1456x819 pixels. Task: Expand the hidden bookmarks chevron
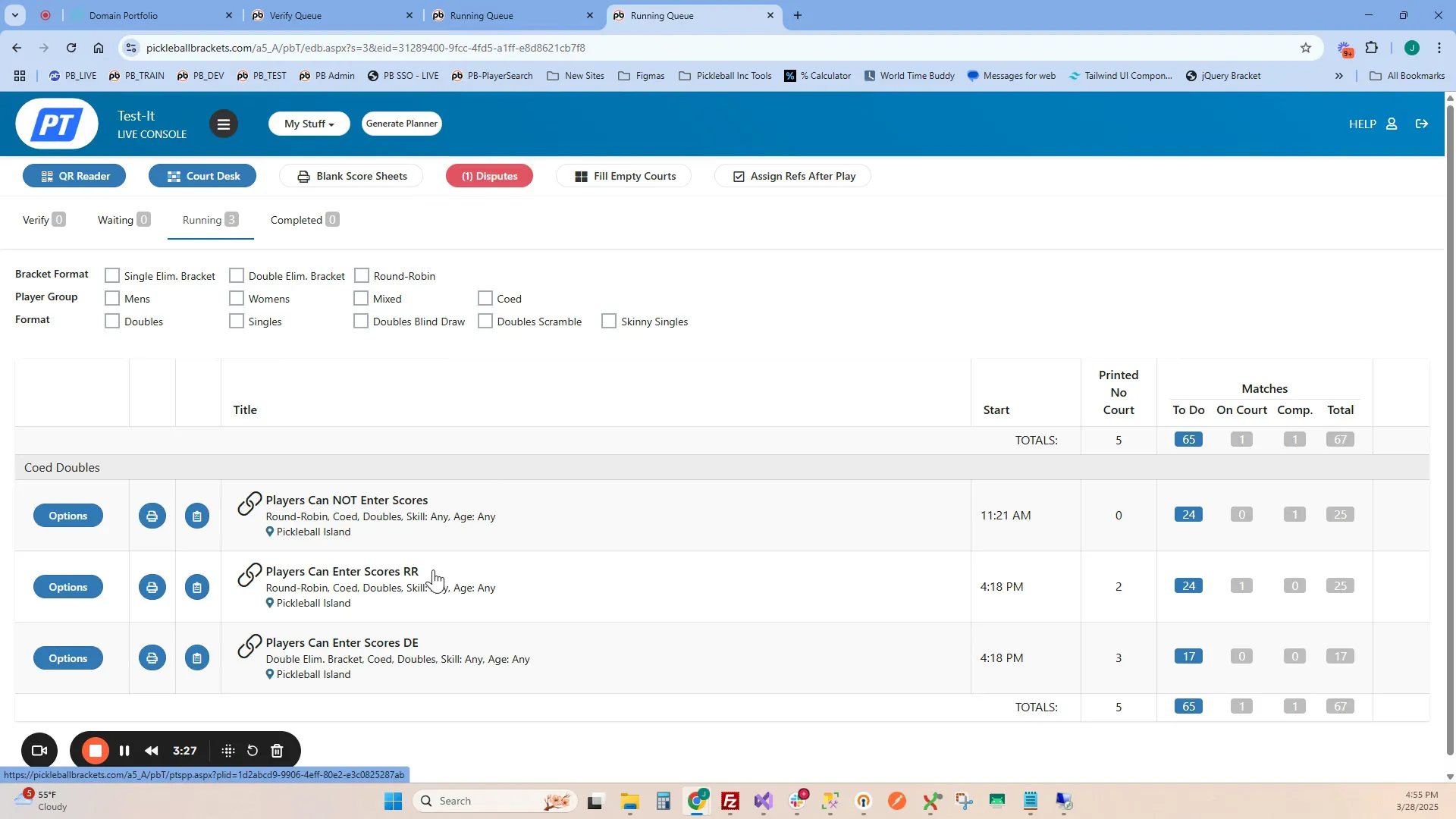click(x=1339, y=76)
